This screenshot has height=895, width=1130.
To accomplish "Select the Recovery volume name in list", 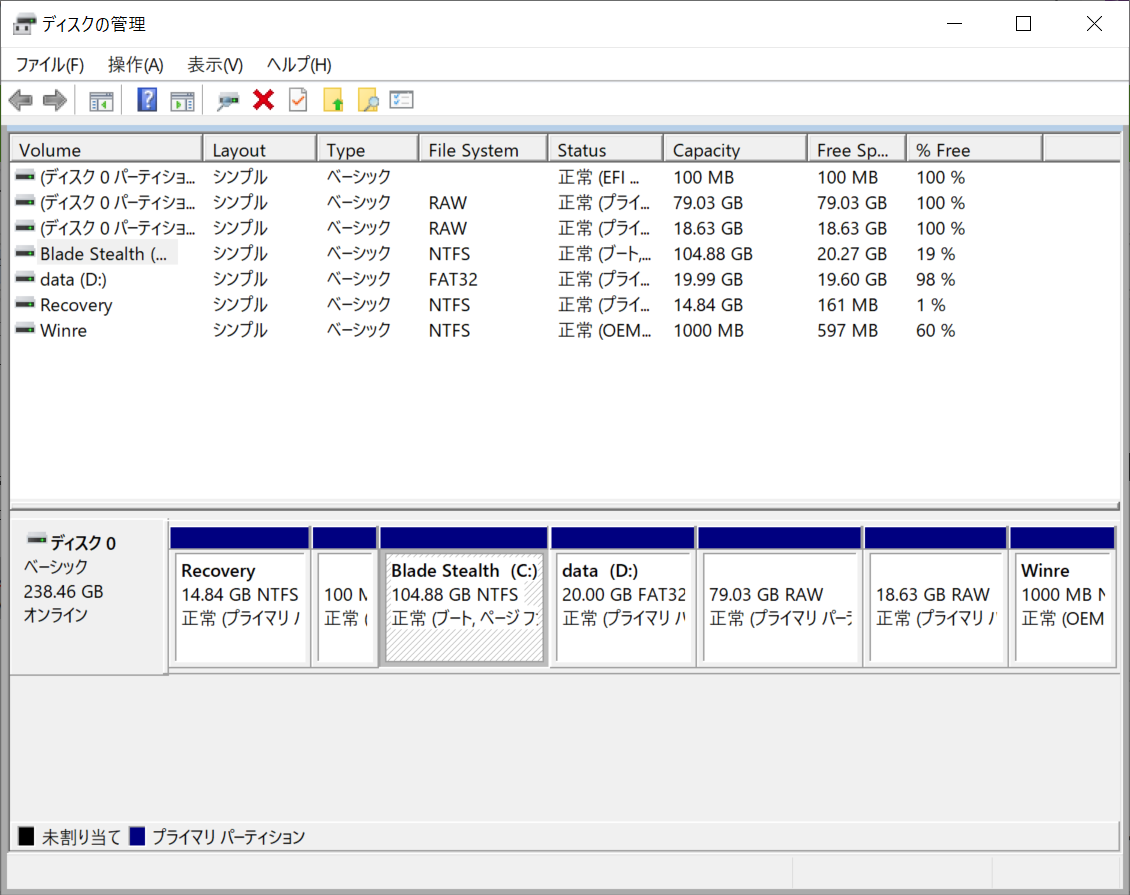I will [x=76, y=305].
